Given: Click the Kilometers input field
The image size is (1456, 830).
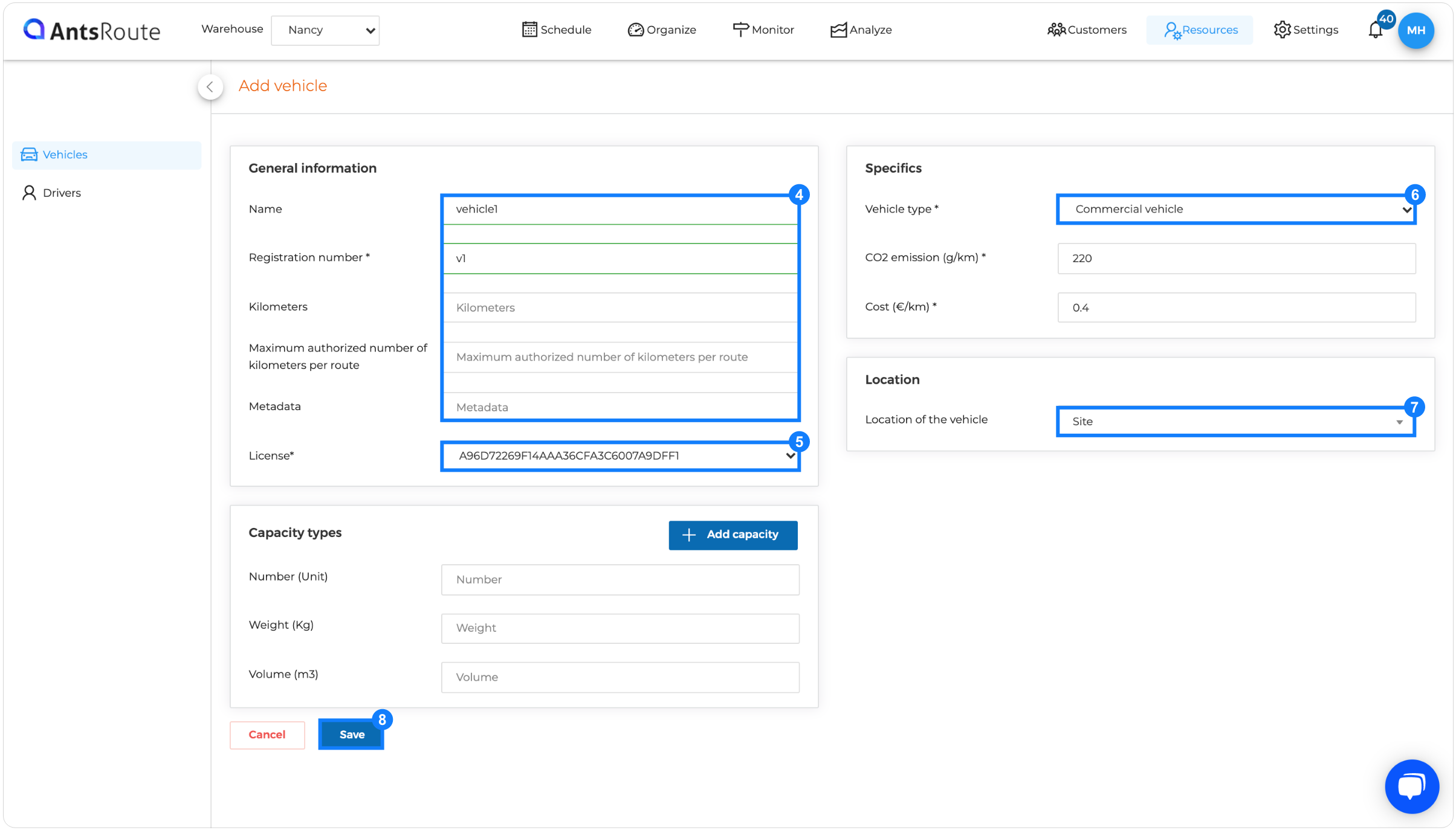Looking at the screenshot, I should (620, 307).
